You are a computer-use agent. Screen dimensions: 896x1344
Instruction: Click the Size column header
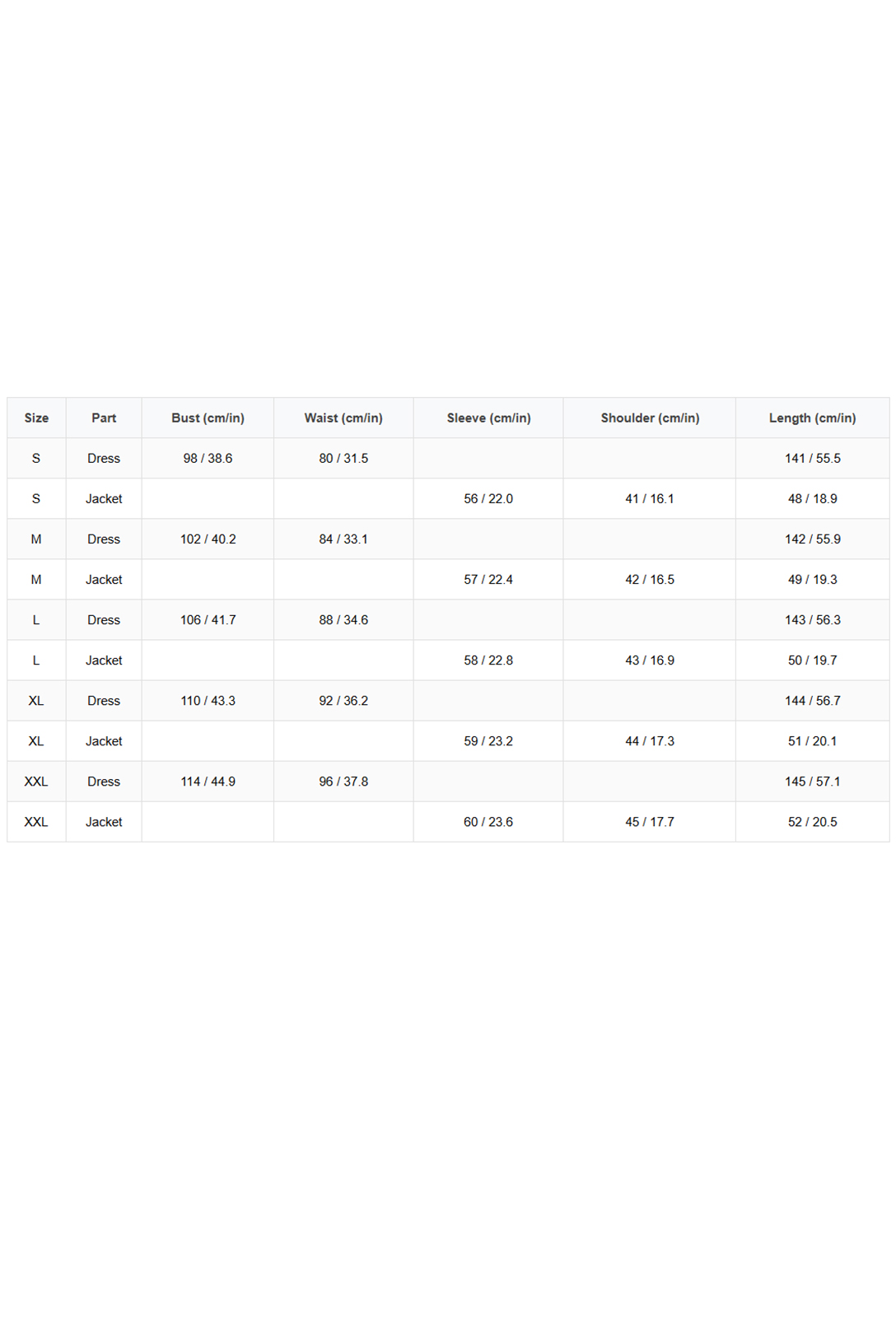(36, 418)
